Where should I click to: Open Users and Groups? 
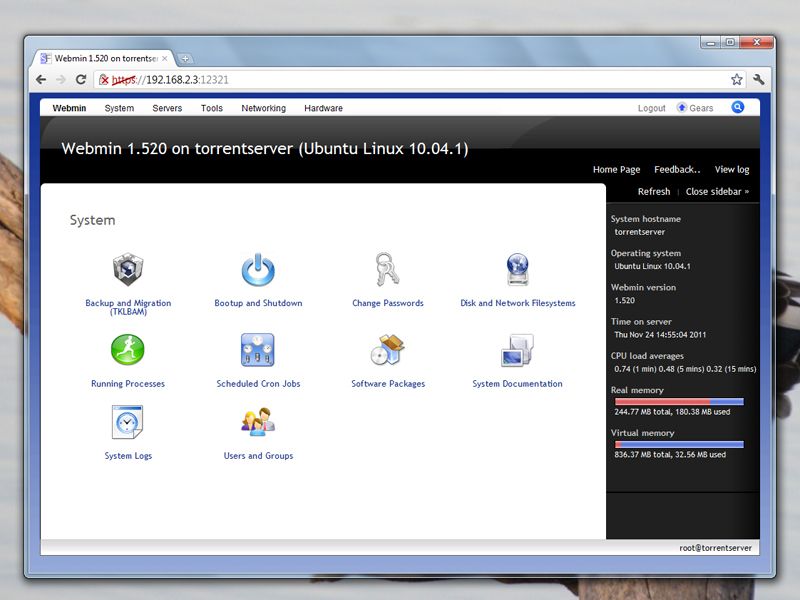click(x=258, y=424)
